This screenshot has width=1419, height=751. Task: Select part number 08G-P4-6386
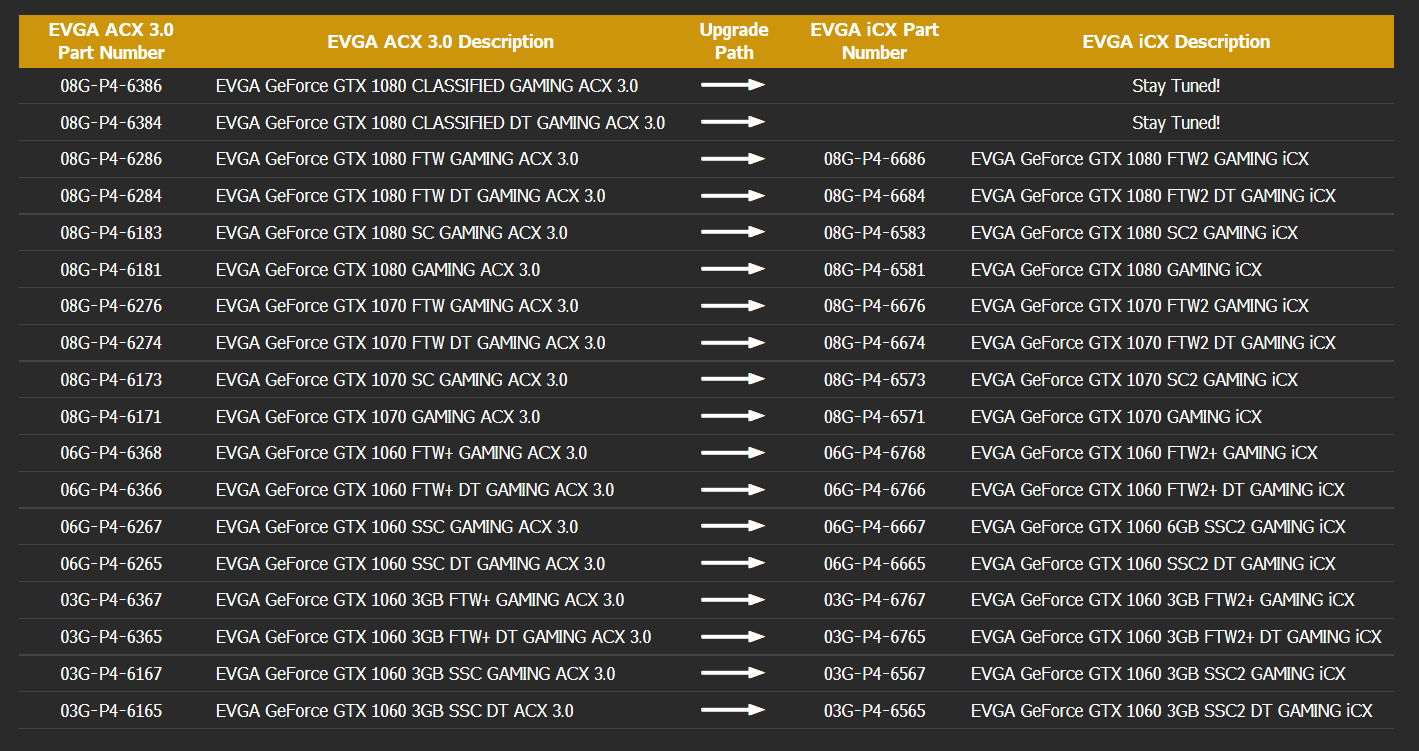(111, 86)
